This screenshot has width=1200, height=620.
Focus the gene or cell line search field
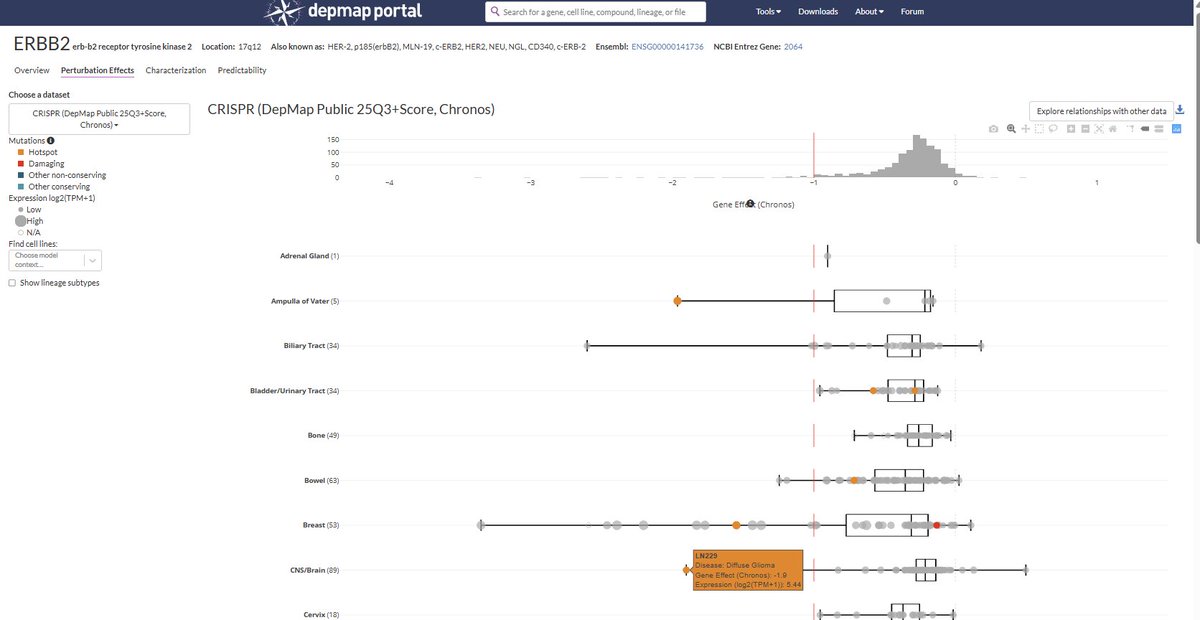[x=595, y=12]
